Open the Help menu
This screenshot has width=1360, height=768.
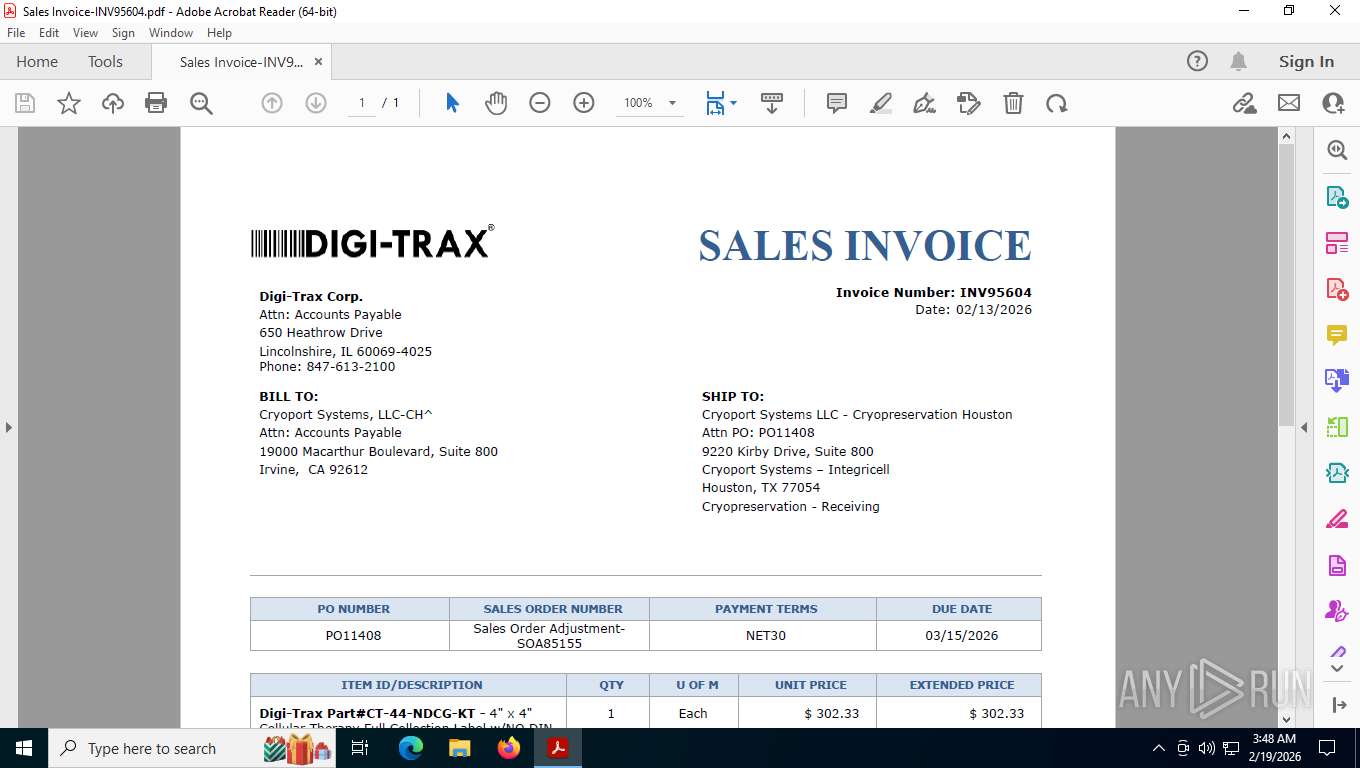tap(219, 33)
